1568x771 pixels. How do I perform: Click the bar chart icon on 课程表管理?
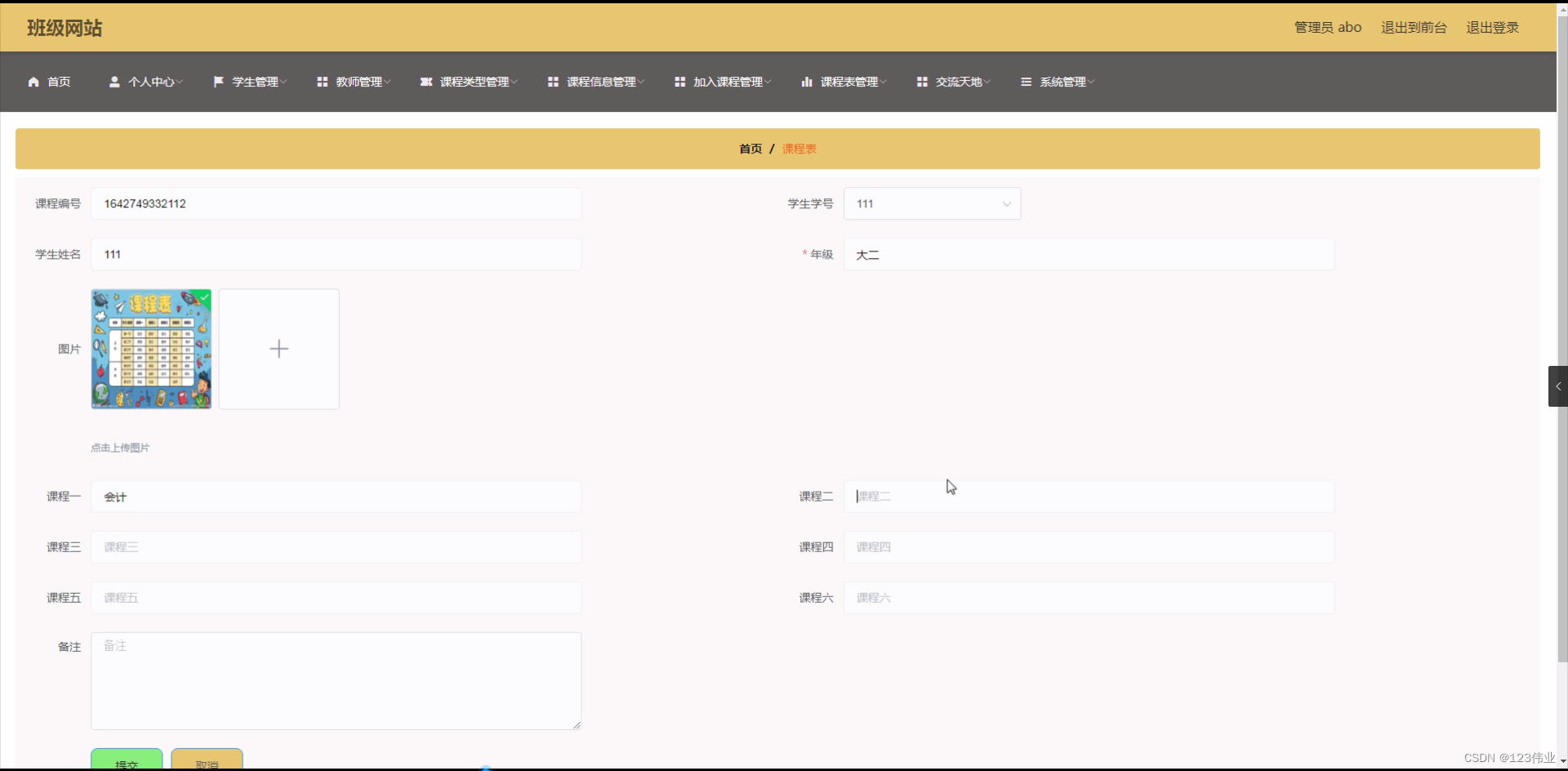(807, 82)
